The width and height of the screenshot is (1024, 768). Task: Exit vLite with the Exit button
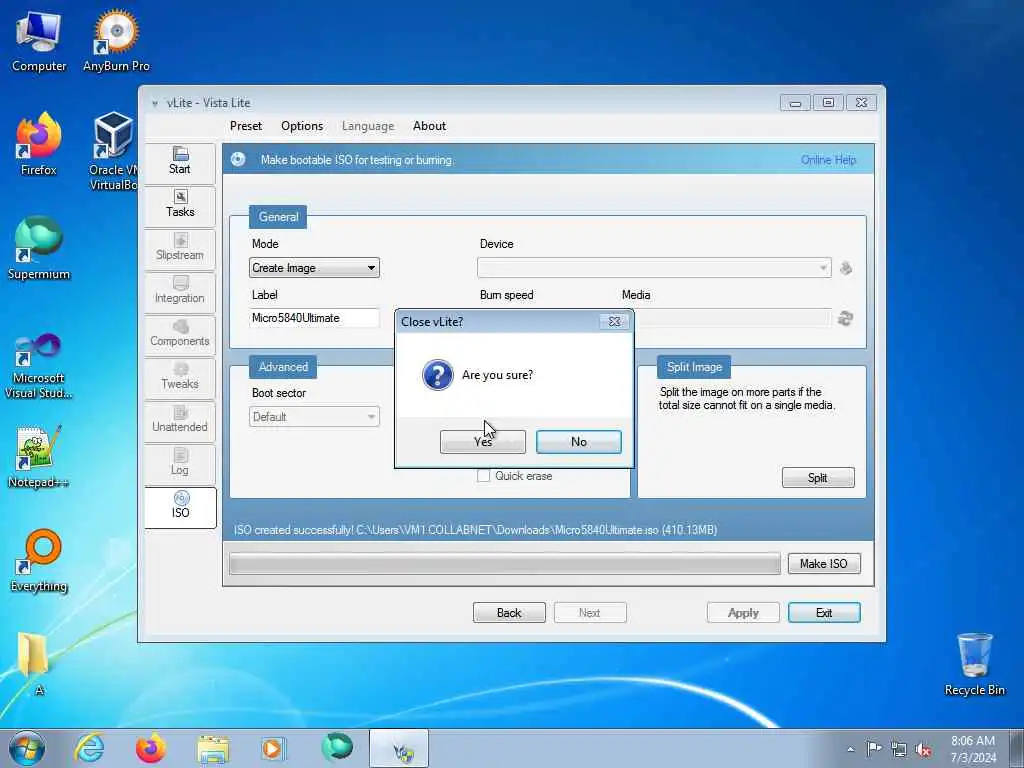[x=824, y=613]
